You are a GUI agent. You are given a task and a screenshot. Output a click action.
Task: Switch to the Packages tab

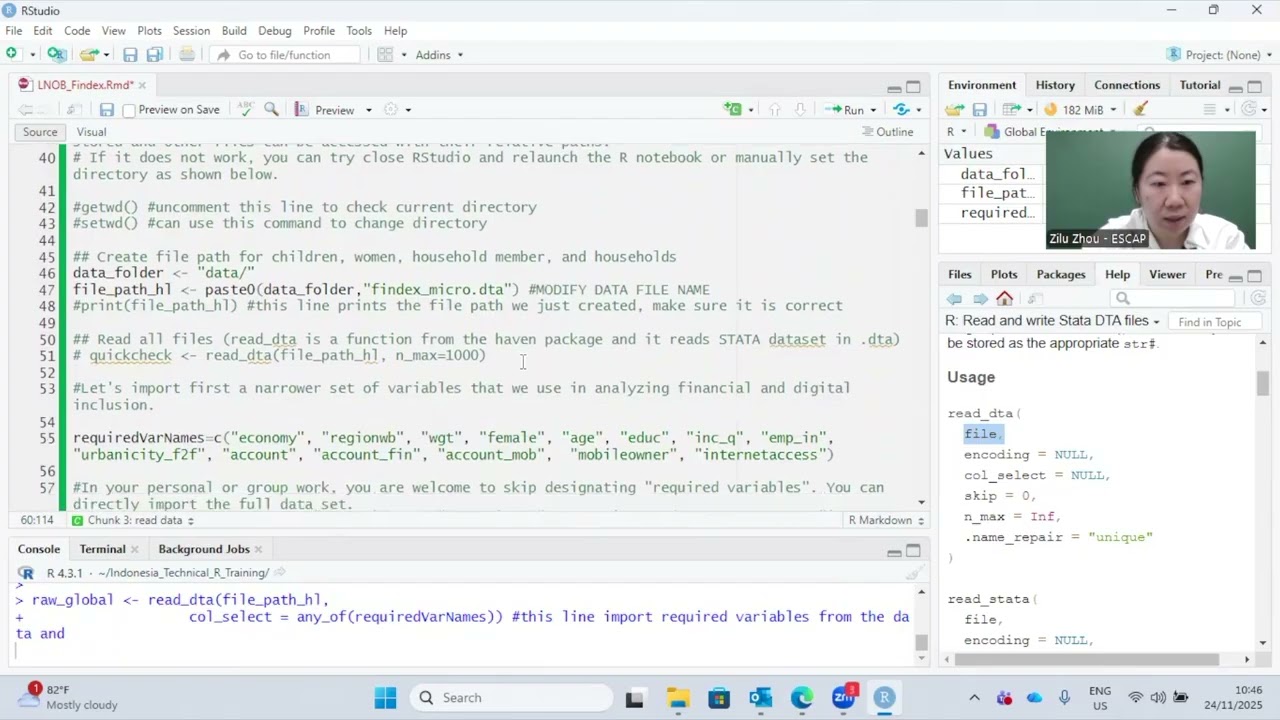[1061, 274]
